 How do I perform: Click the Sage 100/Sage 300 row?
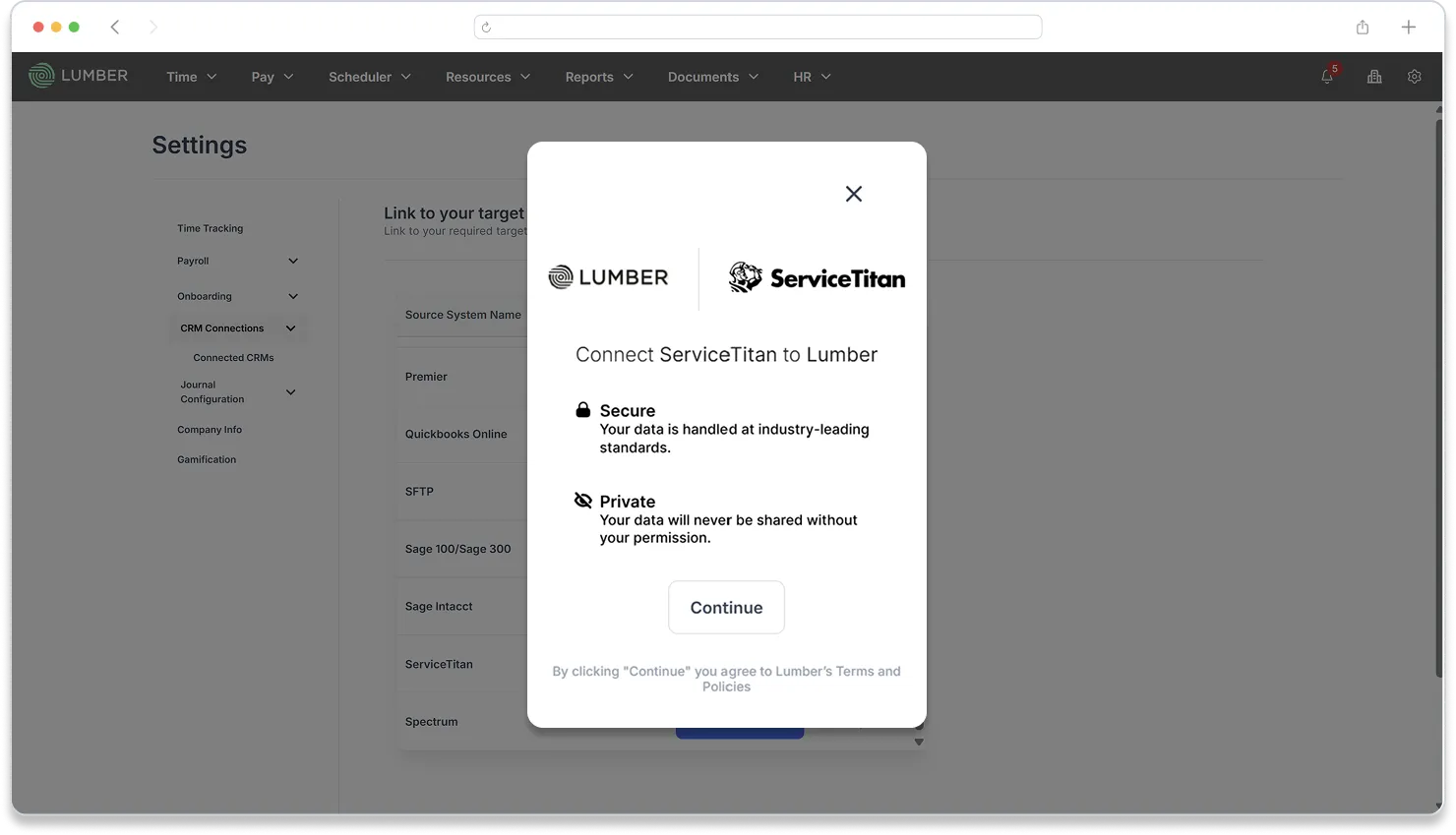tap(462, 549)
